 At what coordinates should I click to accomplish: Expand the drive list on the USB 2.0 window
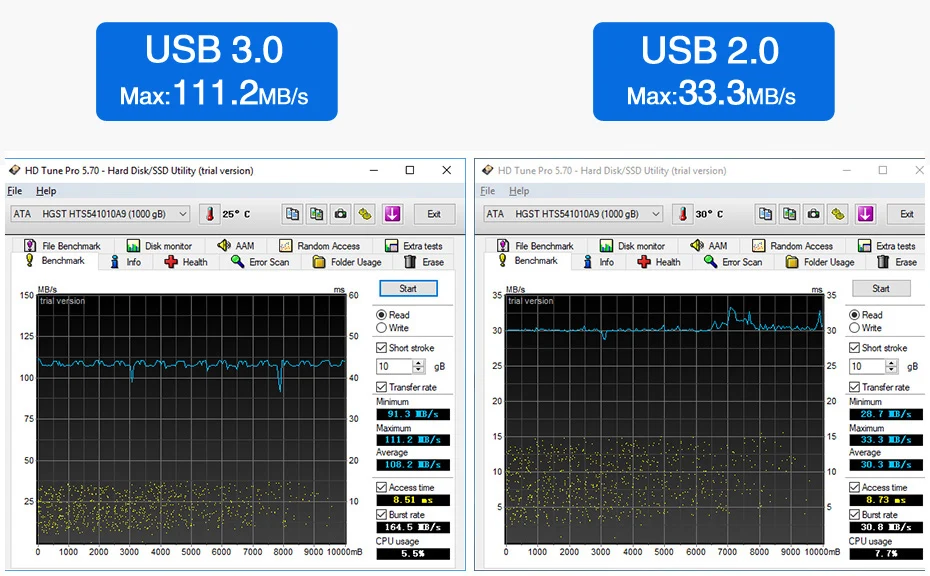coord(655,213)
